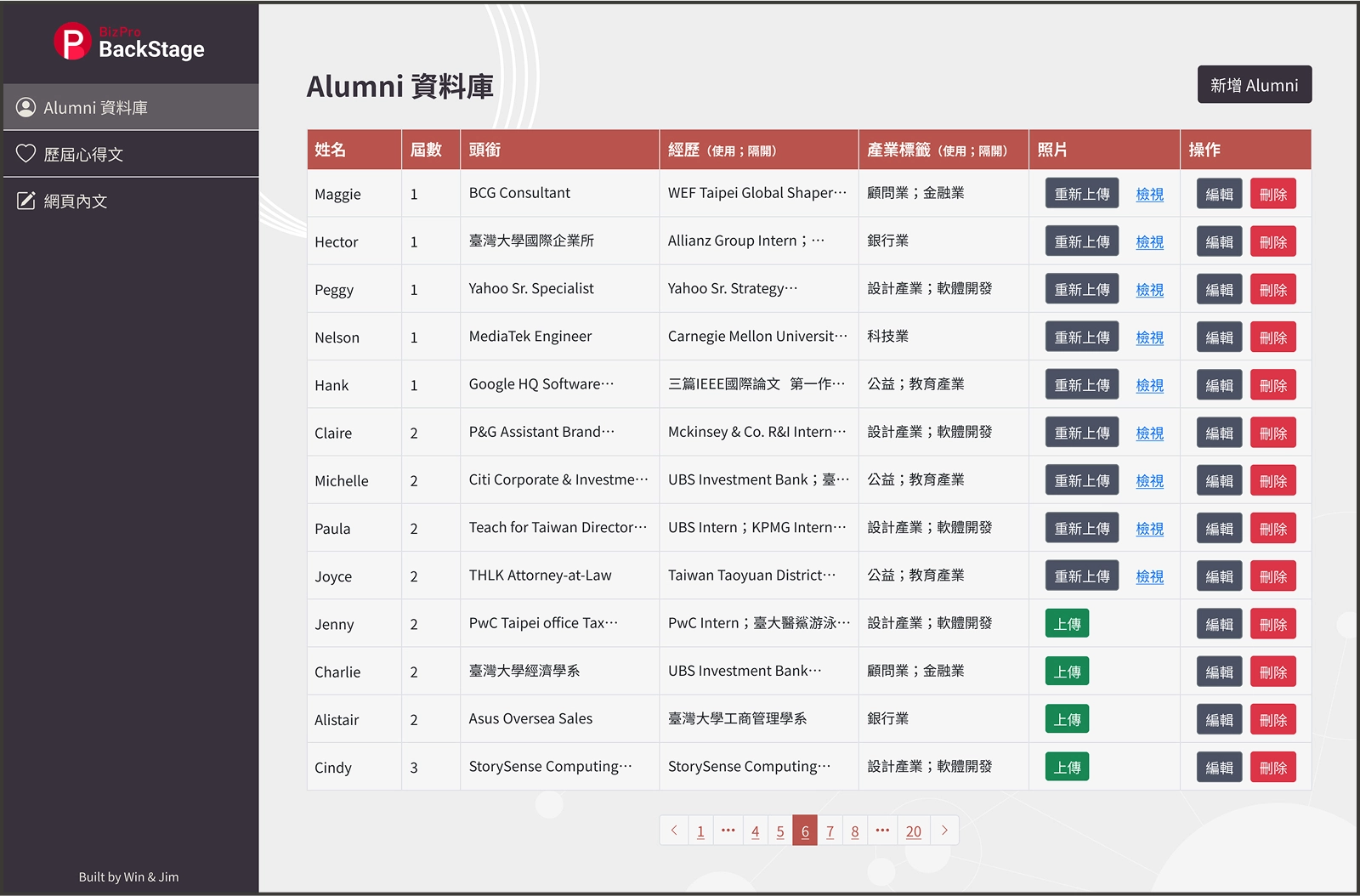Delete Charlie's record
Screen dimensions: 1360x896
tap(1273, 671)
